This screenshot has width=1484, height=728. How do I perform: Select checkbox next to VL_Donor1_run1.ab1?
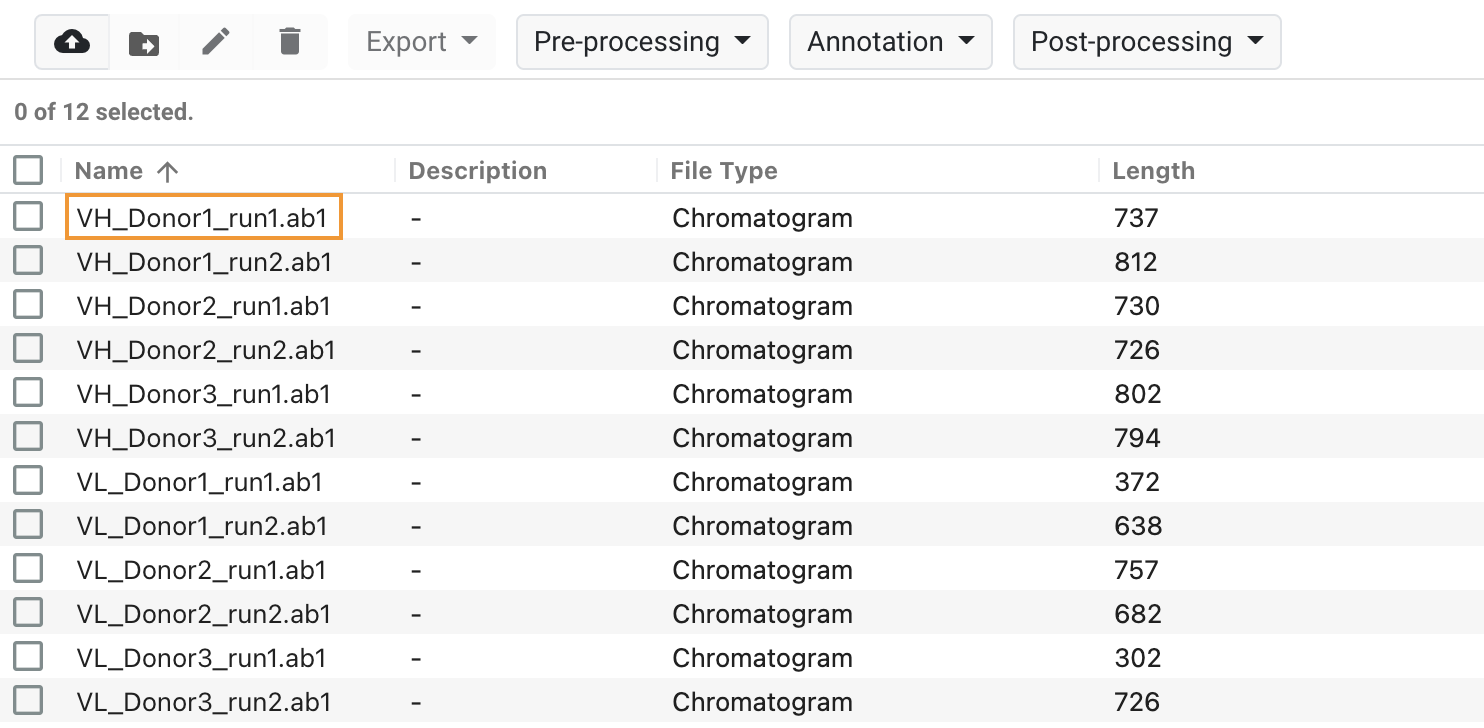[28, 481]
